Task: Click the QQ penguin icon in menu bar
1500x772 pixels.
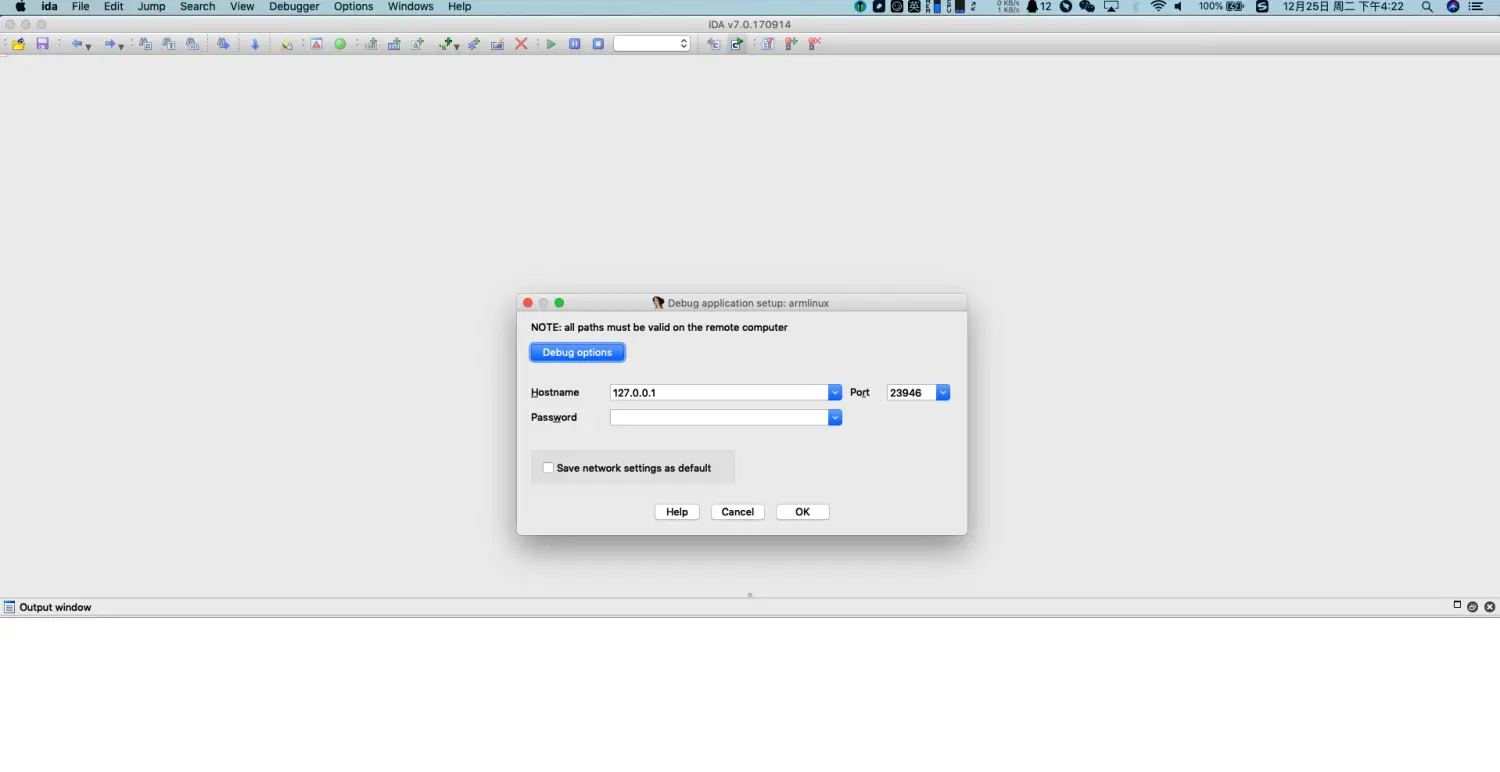Action: 1033,6
